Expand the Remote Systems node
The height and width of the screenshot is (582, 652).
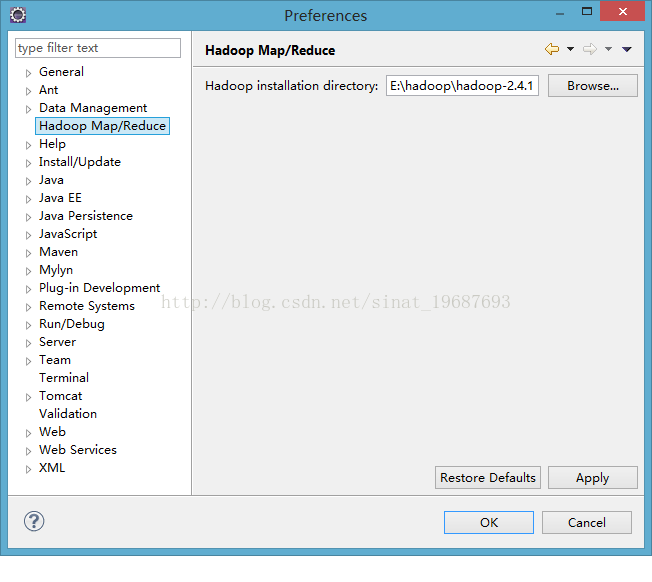tap(28, 307)
